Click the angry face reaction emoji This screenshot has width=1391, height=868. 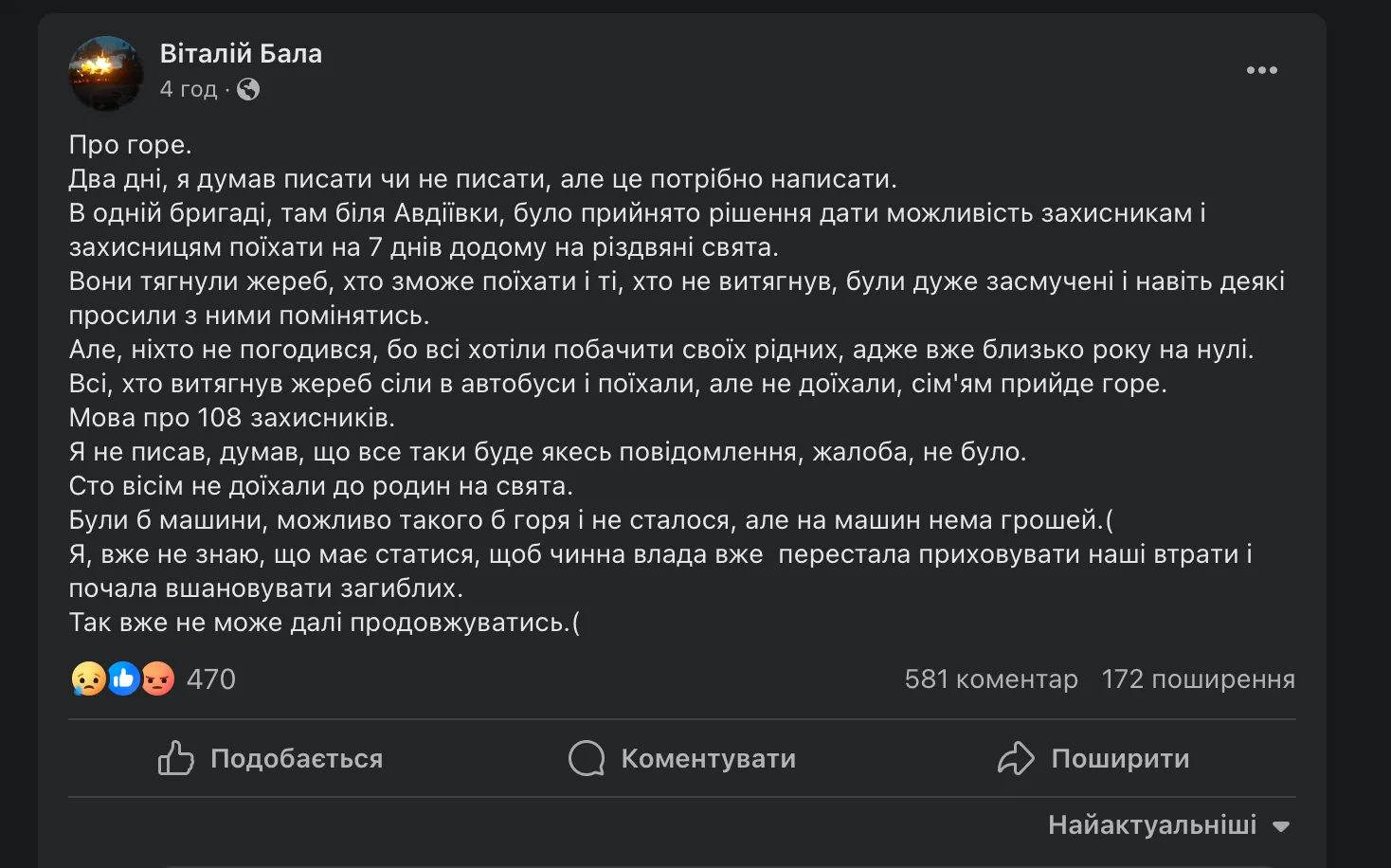[x=158, y=678]
